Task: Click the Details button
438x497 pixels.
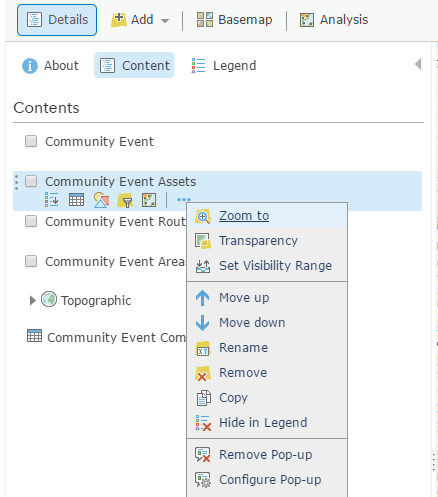Action: point(57,20)
